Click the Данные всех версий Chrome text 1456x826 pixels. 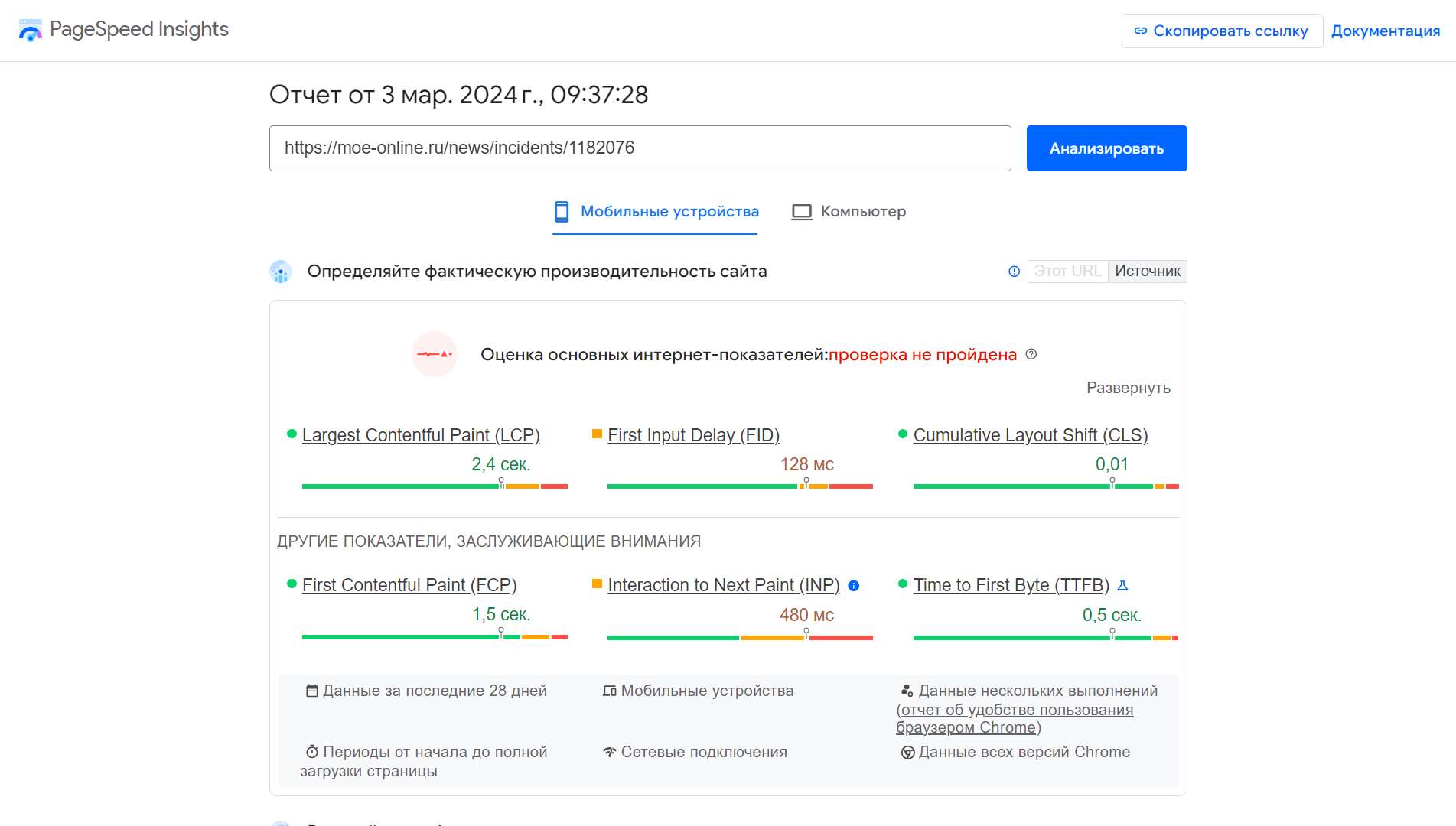[x=1024, y=752]
